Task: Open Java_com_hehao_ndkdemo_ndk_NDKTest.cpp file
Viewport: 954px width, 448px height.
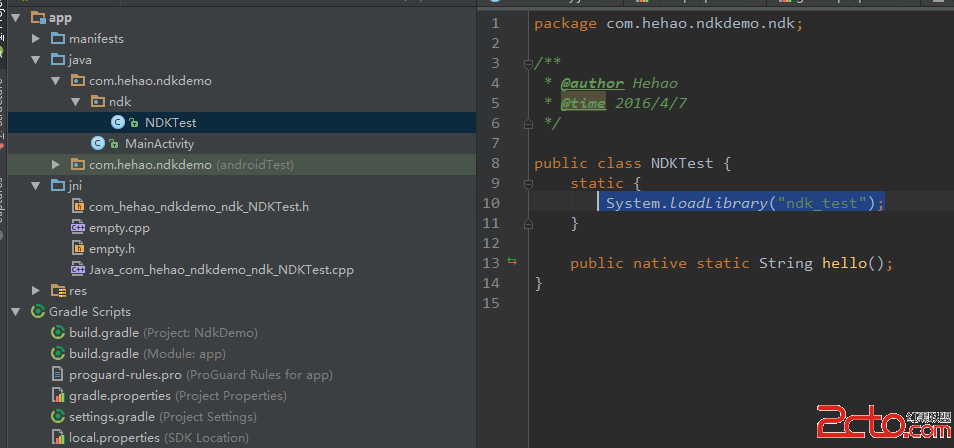Action: (220, 269)
